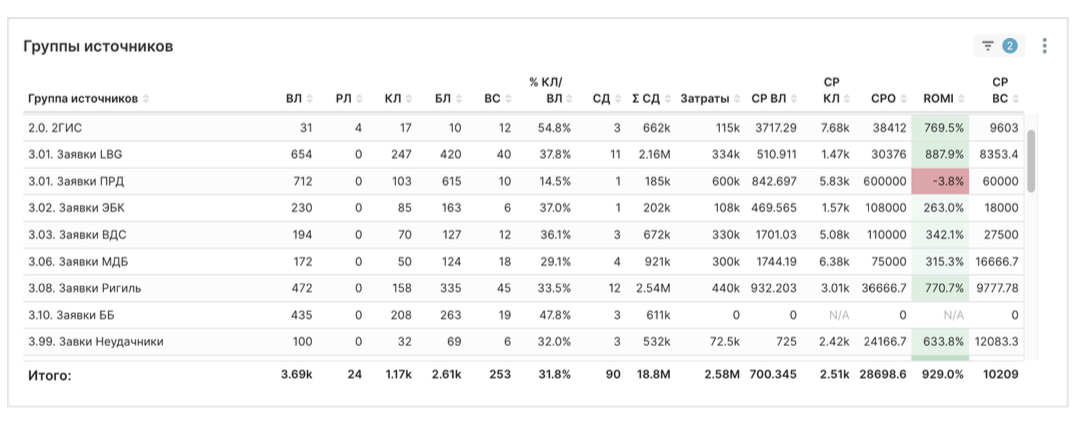This screenshot has width=1084, height=428.
Task: Click sort arrows next to БЛ
Action: (x=459, y=99)
